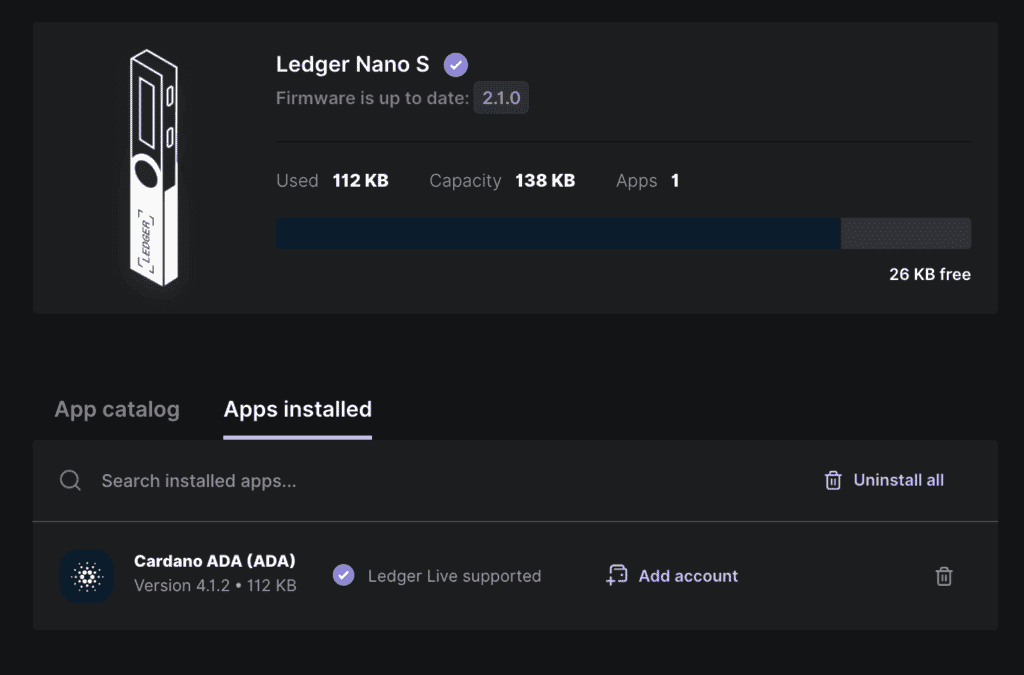Click the search magnifier icon
Viewport: 1024px width, 675px height.
[x=70, y=480]
